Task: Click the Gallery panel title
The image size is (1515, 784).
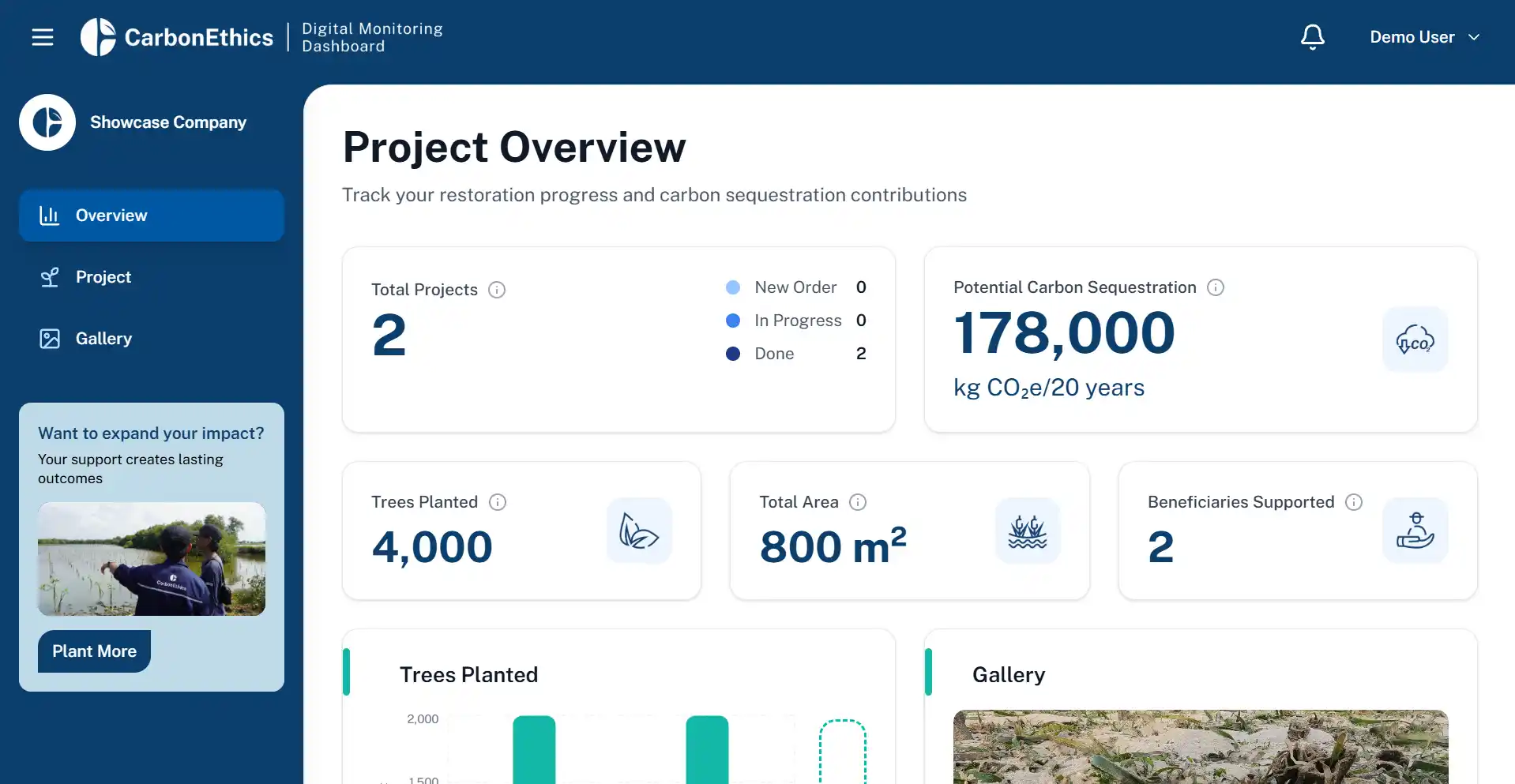Action: coord(1009,675)
